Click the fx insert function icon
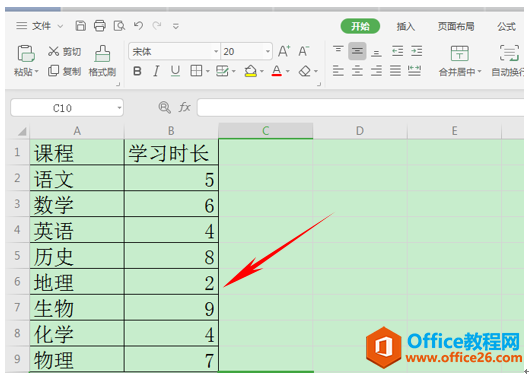Image resolution: width=529 pixels, height=375 pixels. [185, 108]
